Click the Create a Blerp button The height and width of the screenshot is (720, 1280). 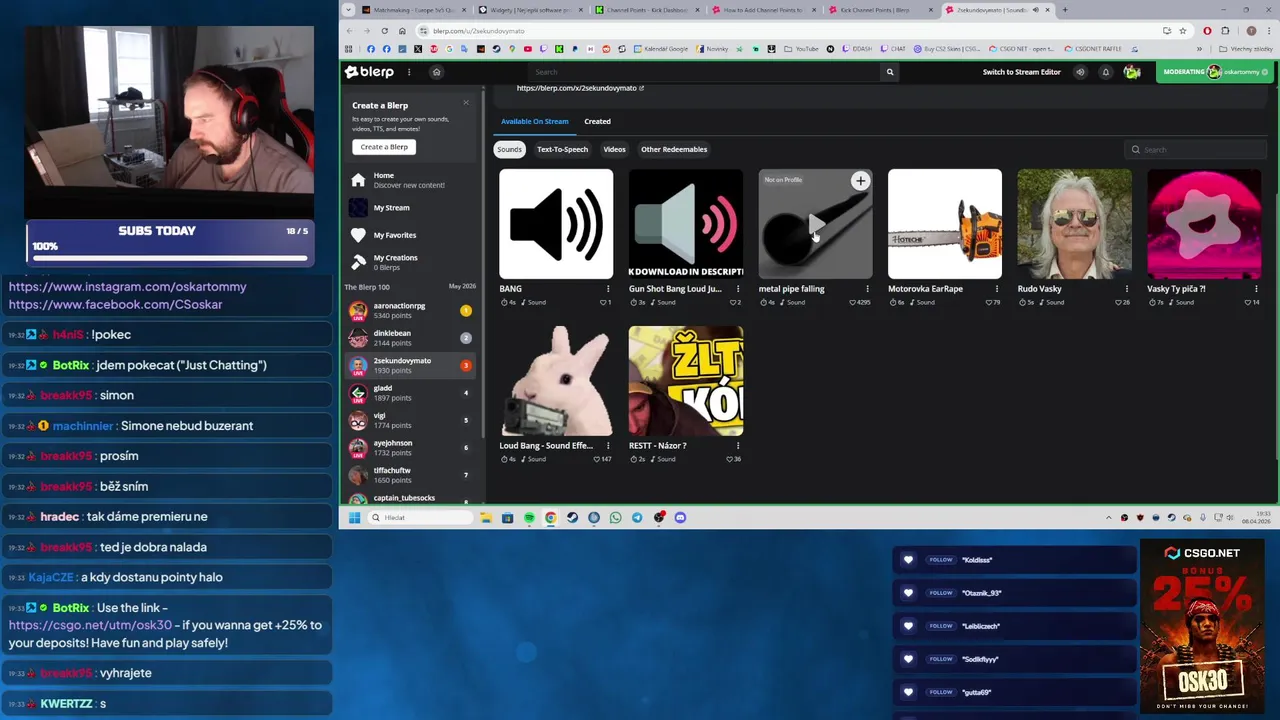[384, 147]
